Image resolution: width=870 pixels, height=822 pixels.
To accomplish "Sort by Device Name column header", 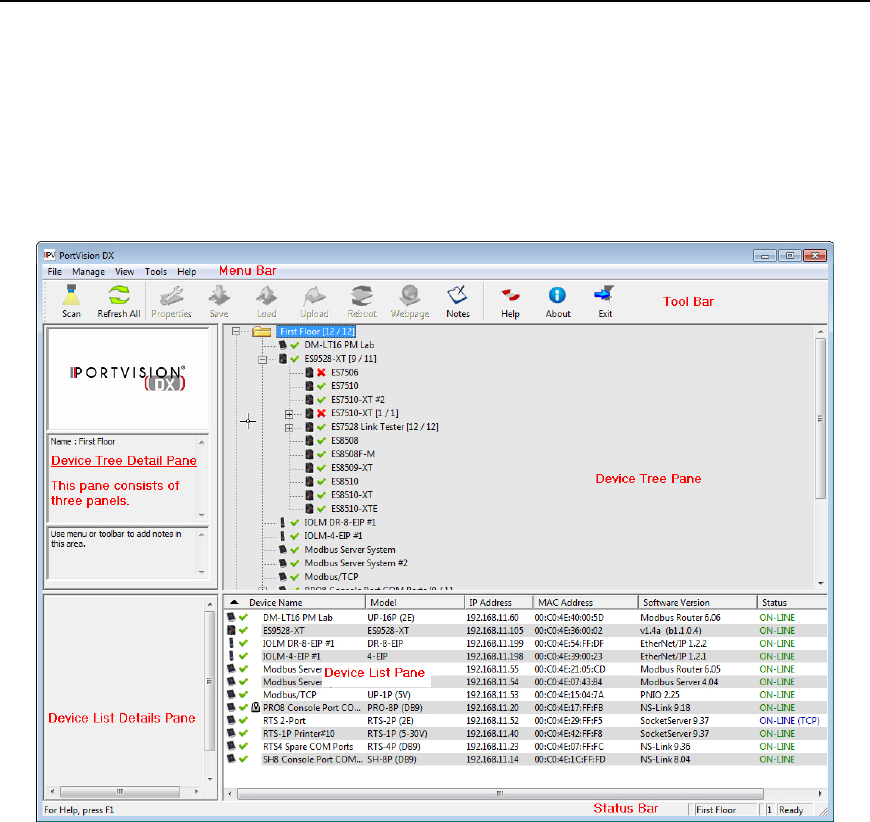I will coord(295,603).
